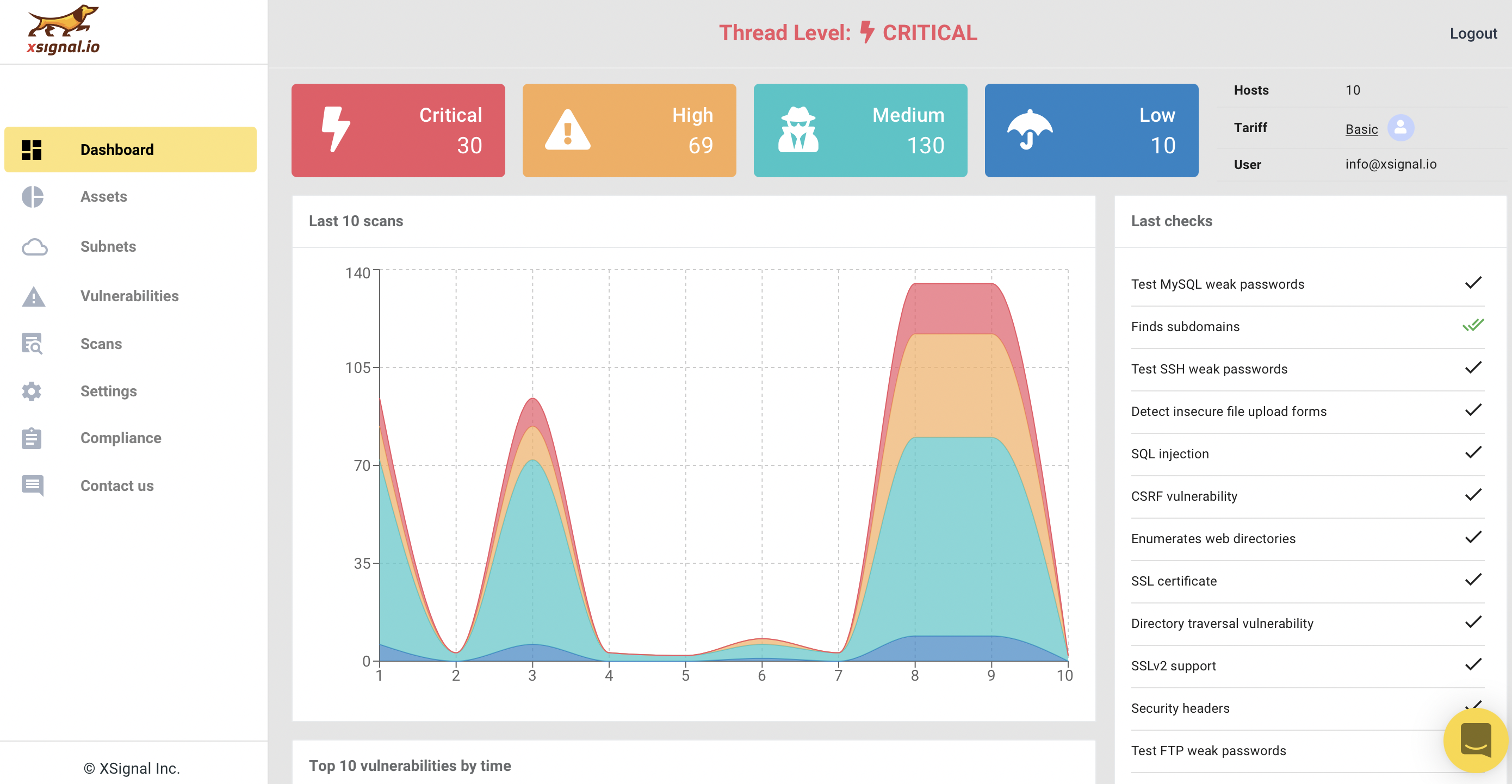Open the Medium 130 card
This screenshot has height=784, width=1512.
click(860, 130)
